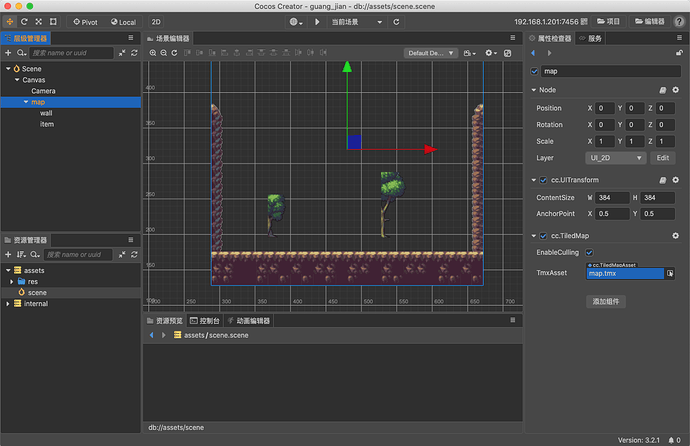Switch to the 服务 tab

pyautogui.click(x=595, y=38)
